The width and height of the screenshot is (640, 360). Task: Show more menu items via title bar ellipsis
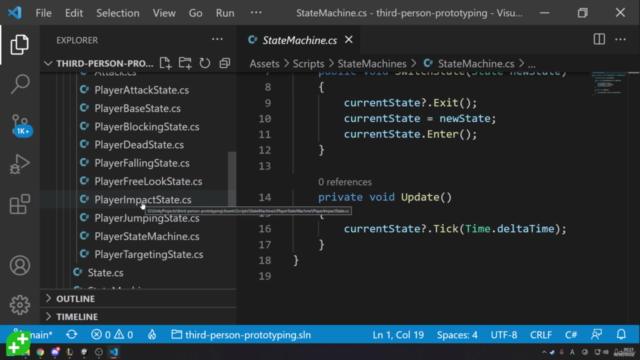pos(256,13)
